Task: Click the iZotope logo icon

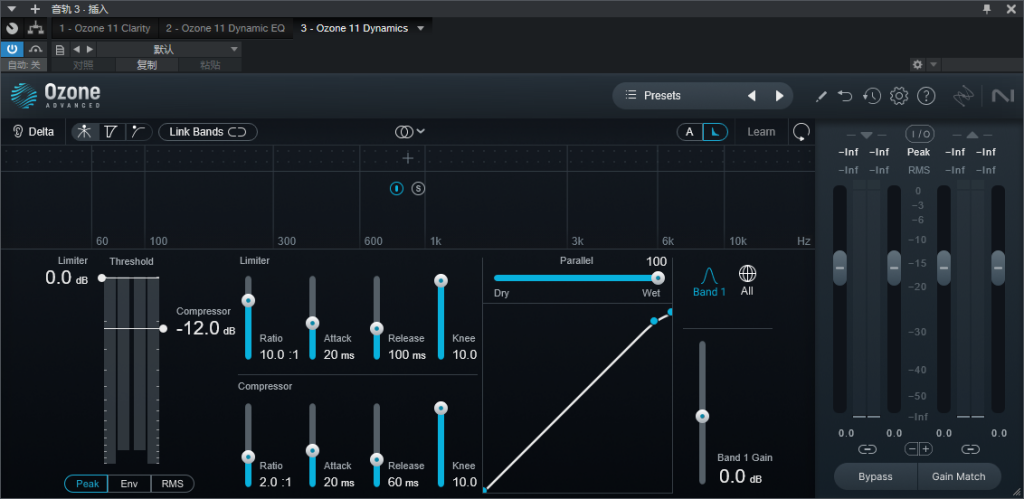Action: pyautogui.click(x=963, y=96)
